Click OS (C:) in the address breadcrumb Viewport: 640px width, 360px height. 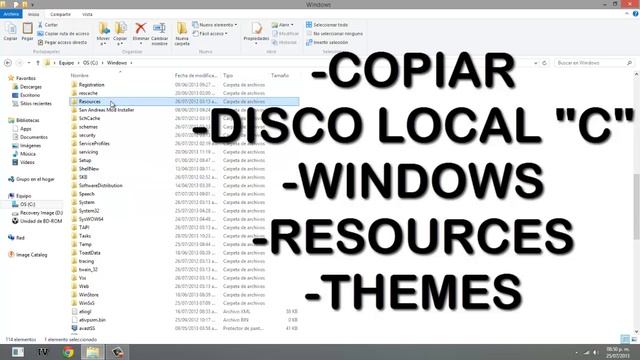[x=90, y=63]
